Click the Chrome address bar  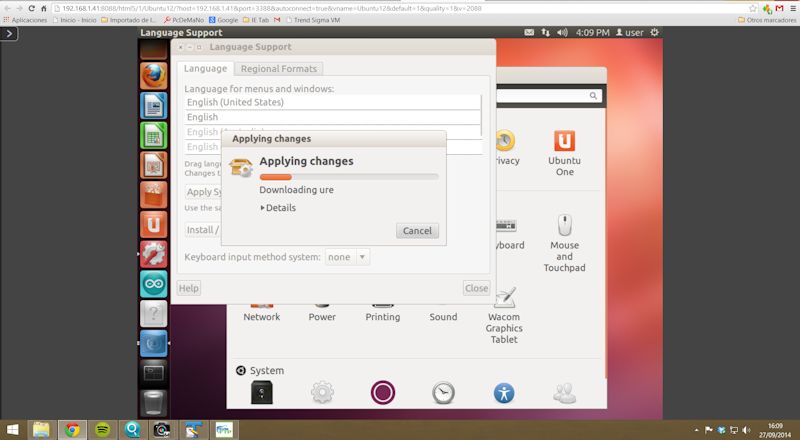[x=398, y=8]
